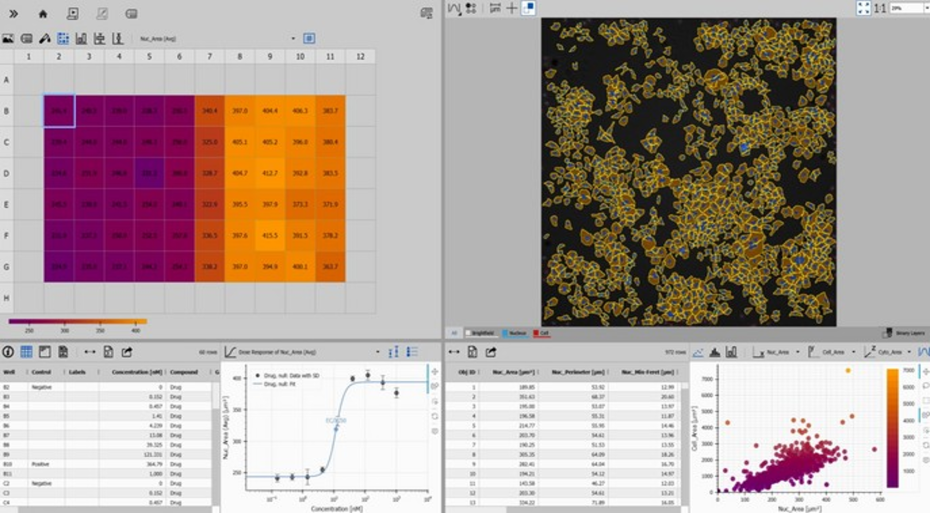Open the layout settings icon at top right of plate panel

(x=426, y=13)
